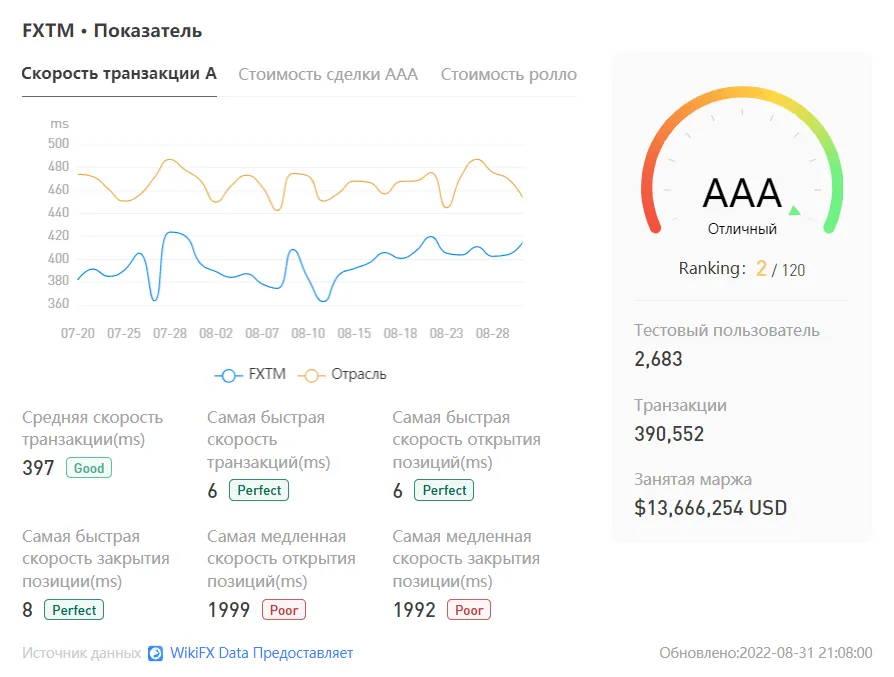The width and height of the screenshot is (894, 677).
Task: Select slowest closing value 1992
Action: coord(414,610)
